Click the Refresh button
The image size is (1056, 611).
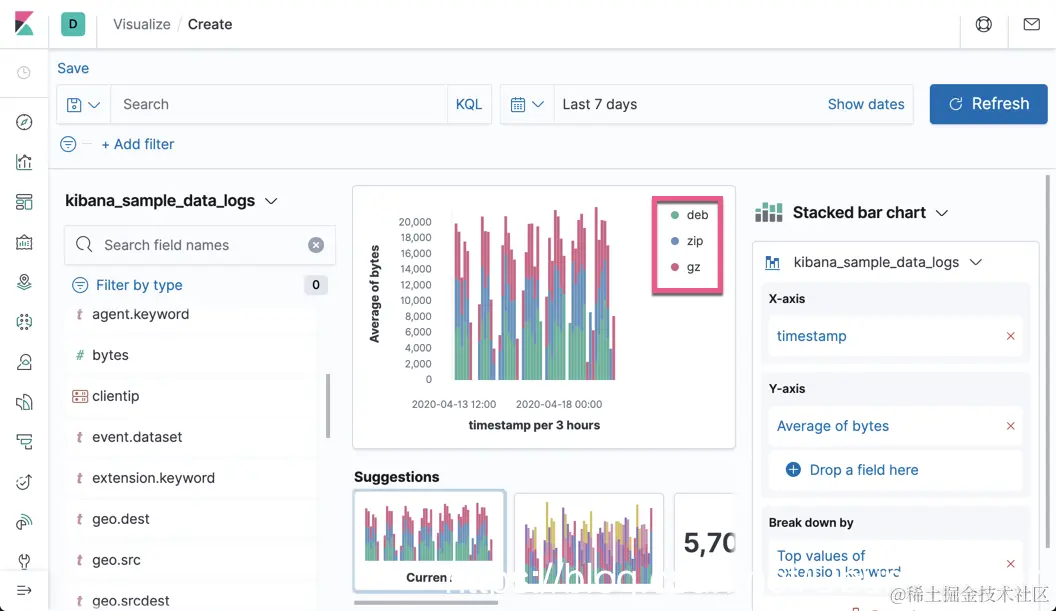pos(988,104)
